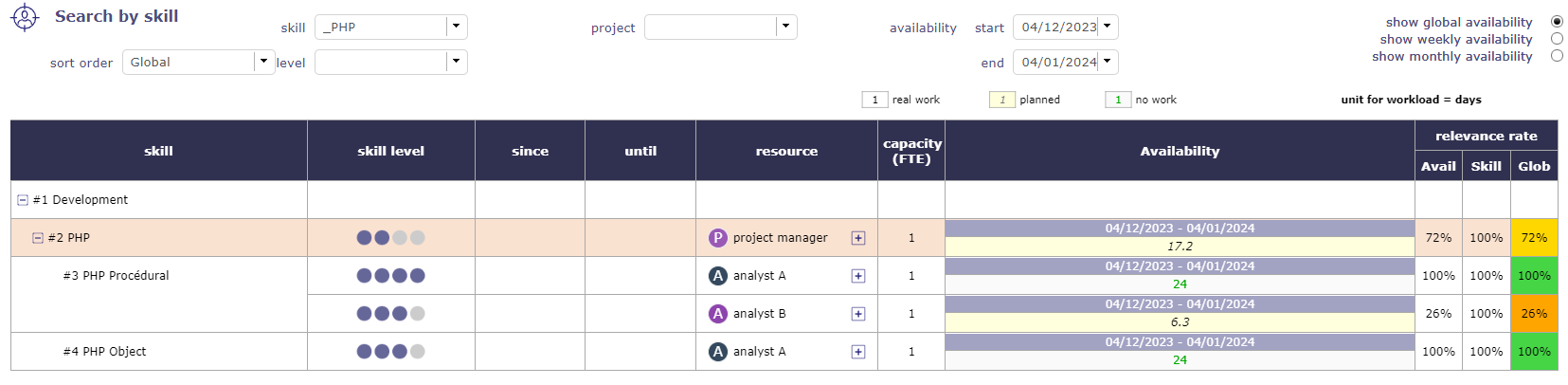Image resolution: width=1568 pixels, height=385 pixels.
Task: Collapse the #2 PHP skill node
Action: [x=38, y=238]
